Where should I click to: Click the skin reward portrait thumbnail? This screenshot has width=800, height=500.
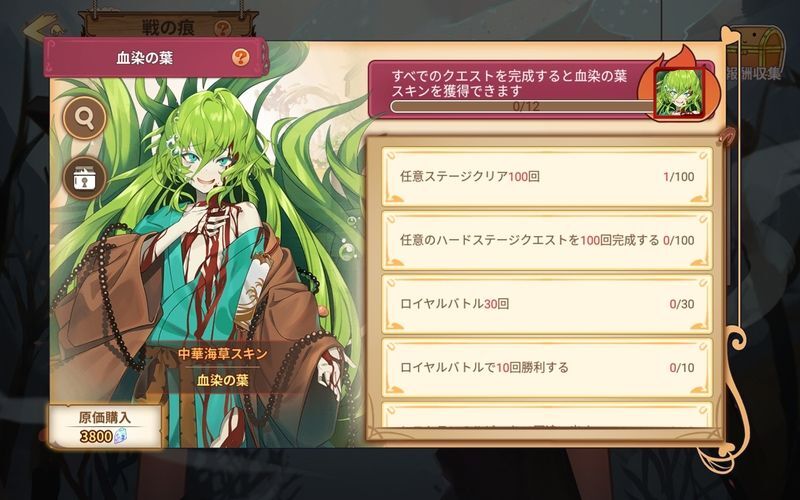point(679,93)
